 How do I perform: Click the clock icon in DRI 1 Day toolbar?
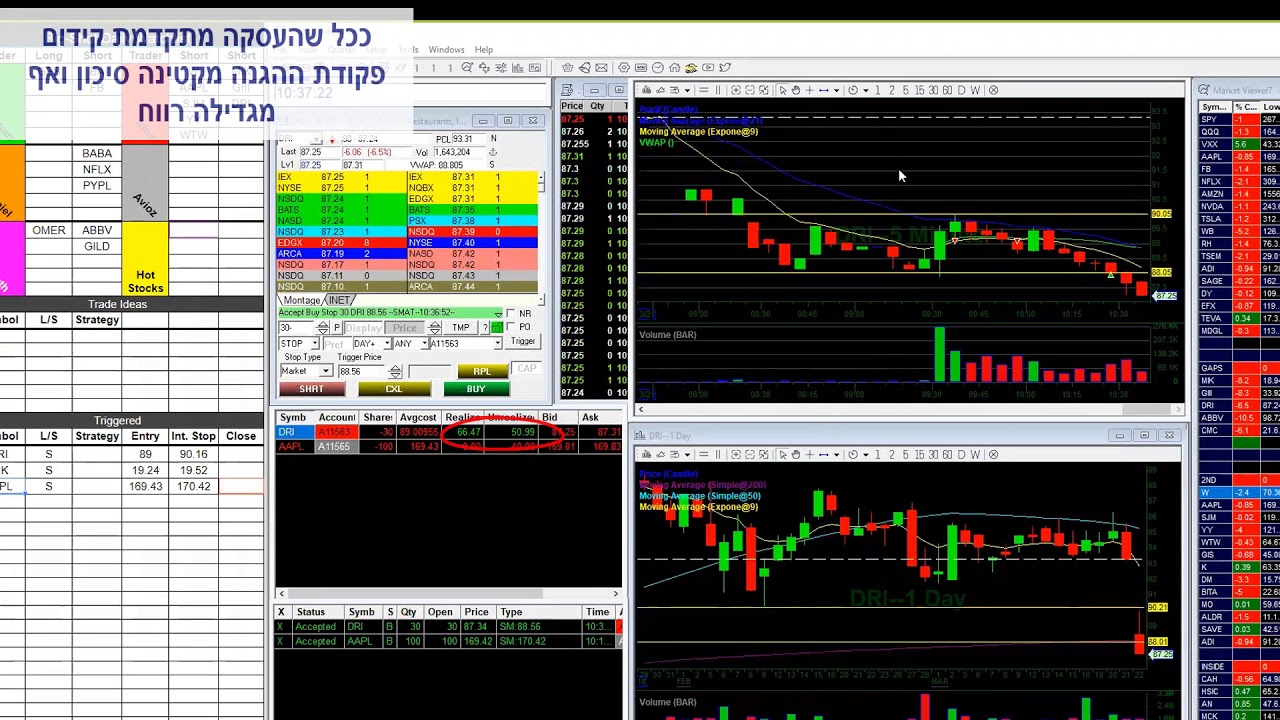[853, 454]
